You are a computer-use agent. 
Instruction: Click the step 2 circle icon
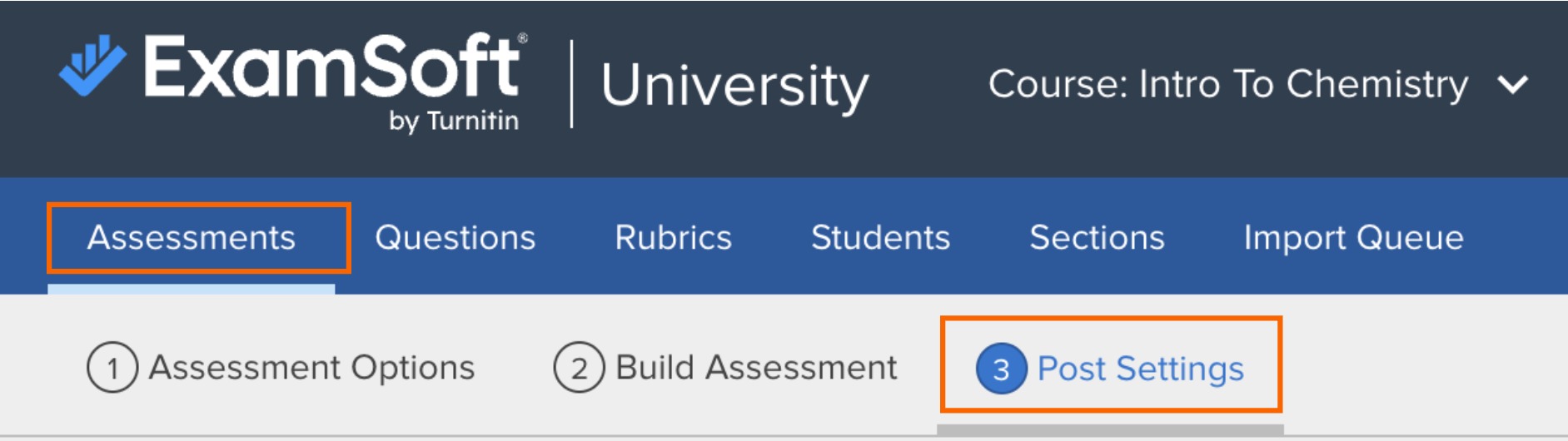coord(579,368)
